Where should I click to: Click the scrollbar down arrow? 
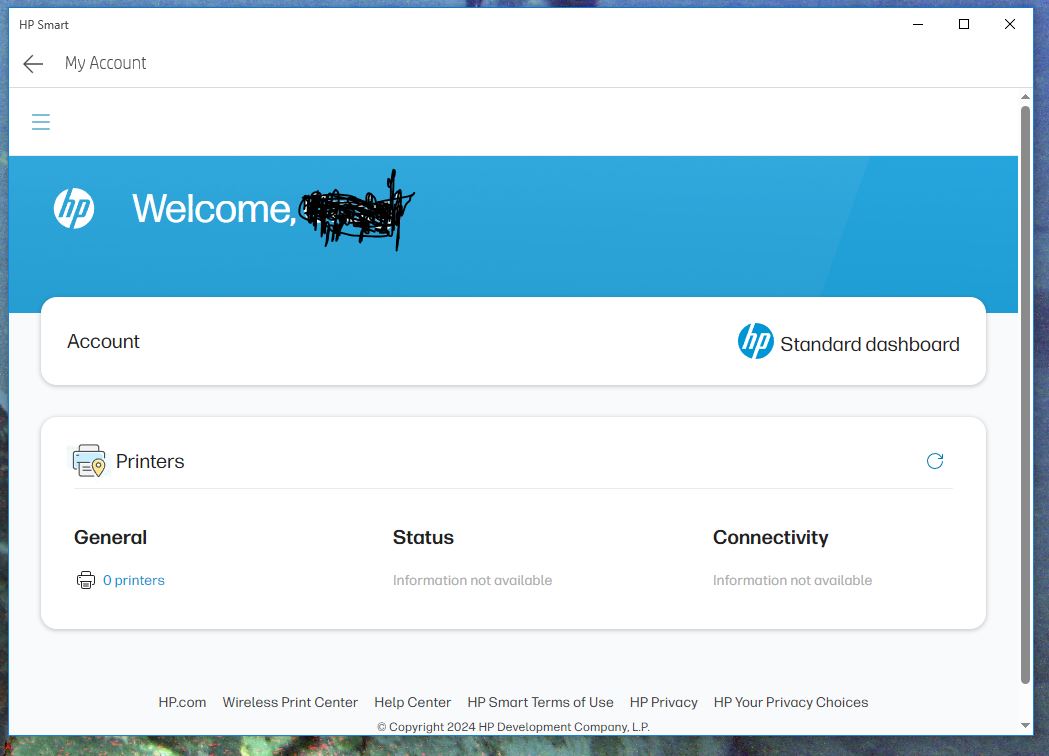(x=1024, y=724)
